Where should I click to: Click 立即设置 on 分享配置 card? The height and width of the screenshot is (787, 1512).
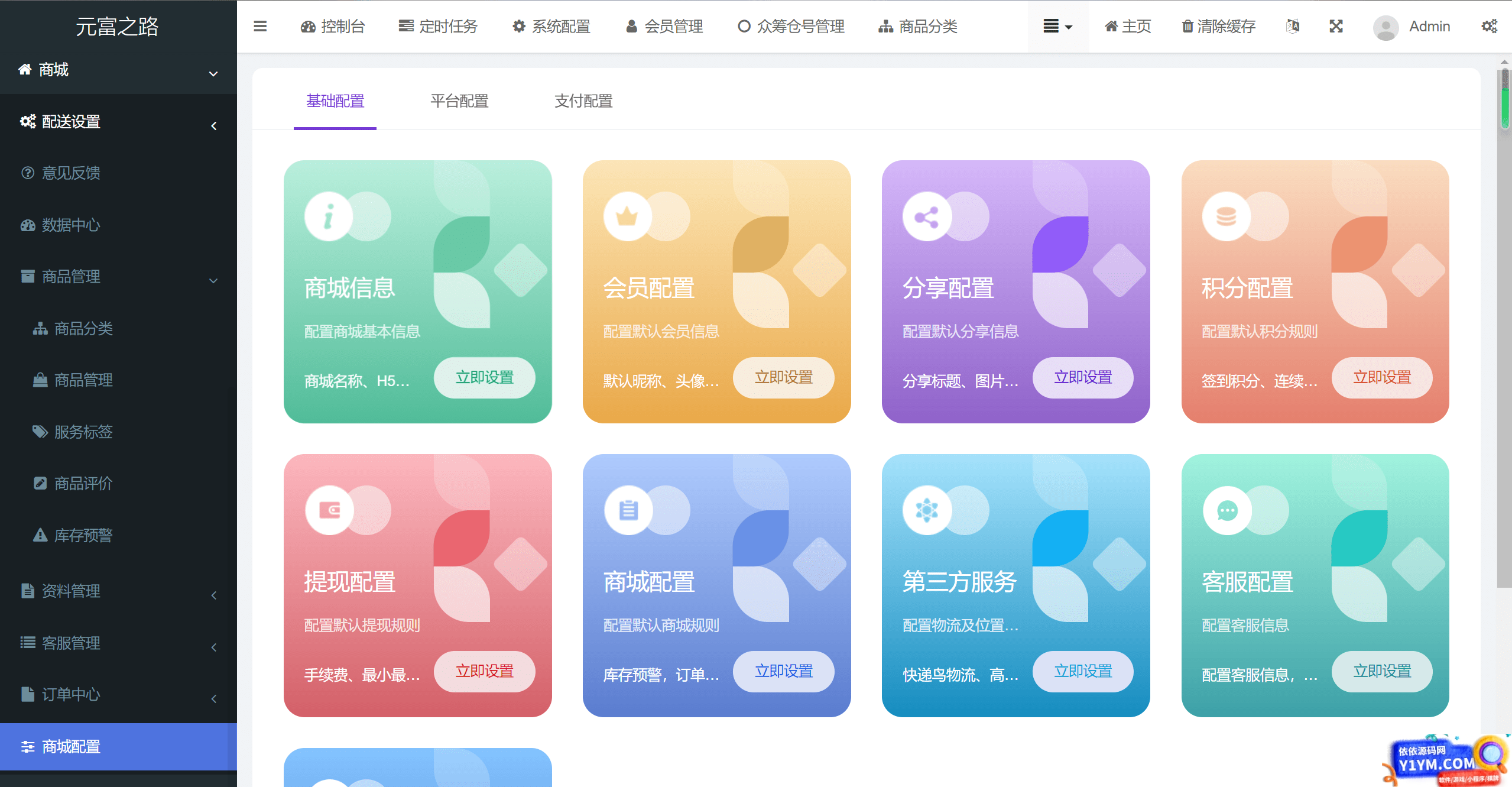[1083, 377]
